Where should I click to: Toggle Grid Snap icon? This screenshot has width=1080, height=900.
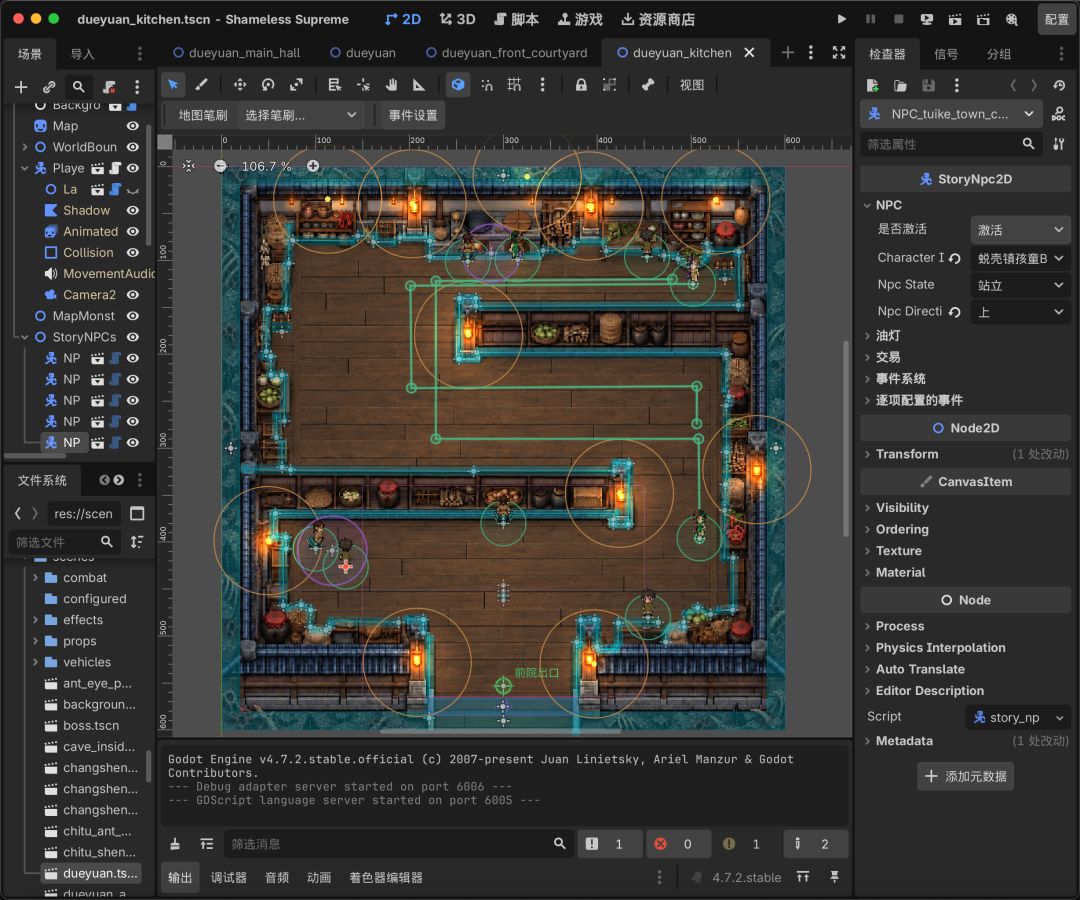point(514,85)
